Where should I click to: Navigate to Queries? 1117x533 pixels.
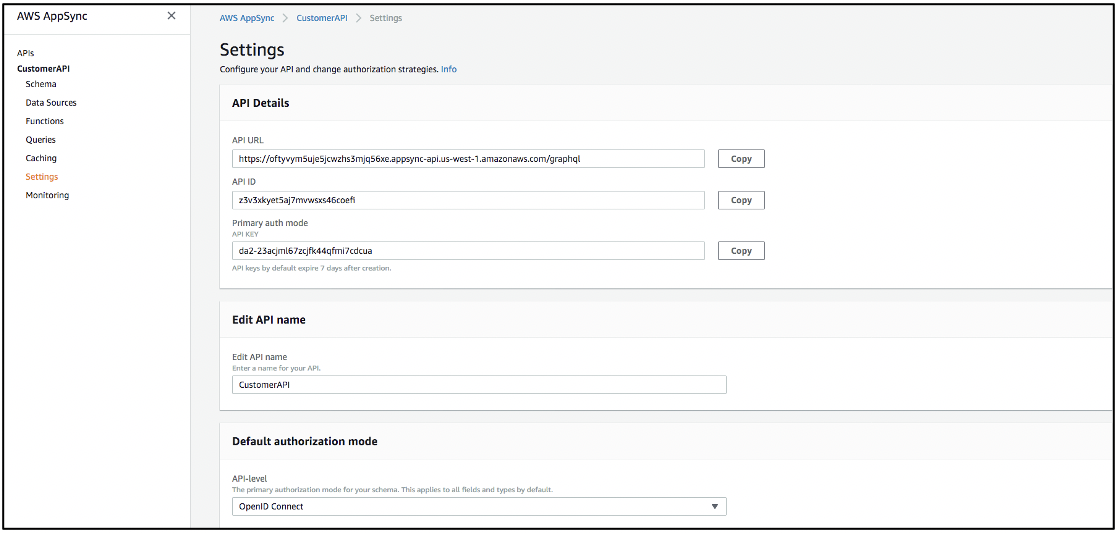[x=41, y=140]
